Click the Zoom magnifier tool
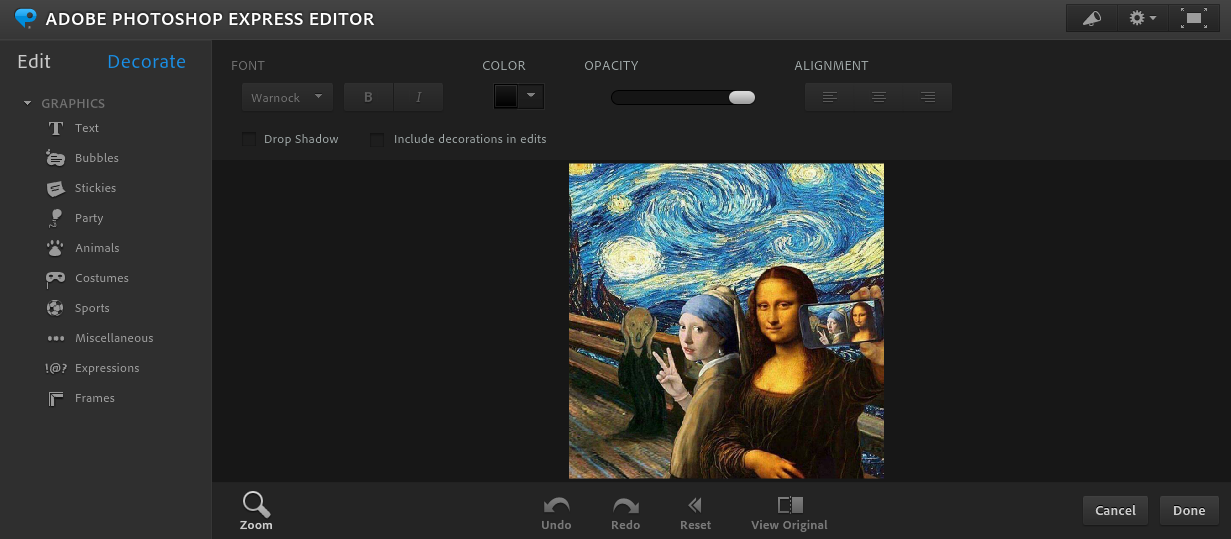 coord(256,510)
